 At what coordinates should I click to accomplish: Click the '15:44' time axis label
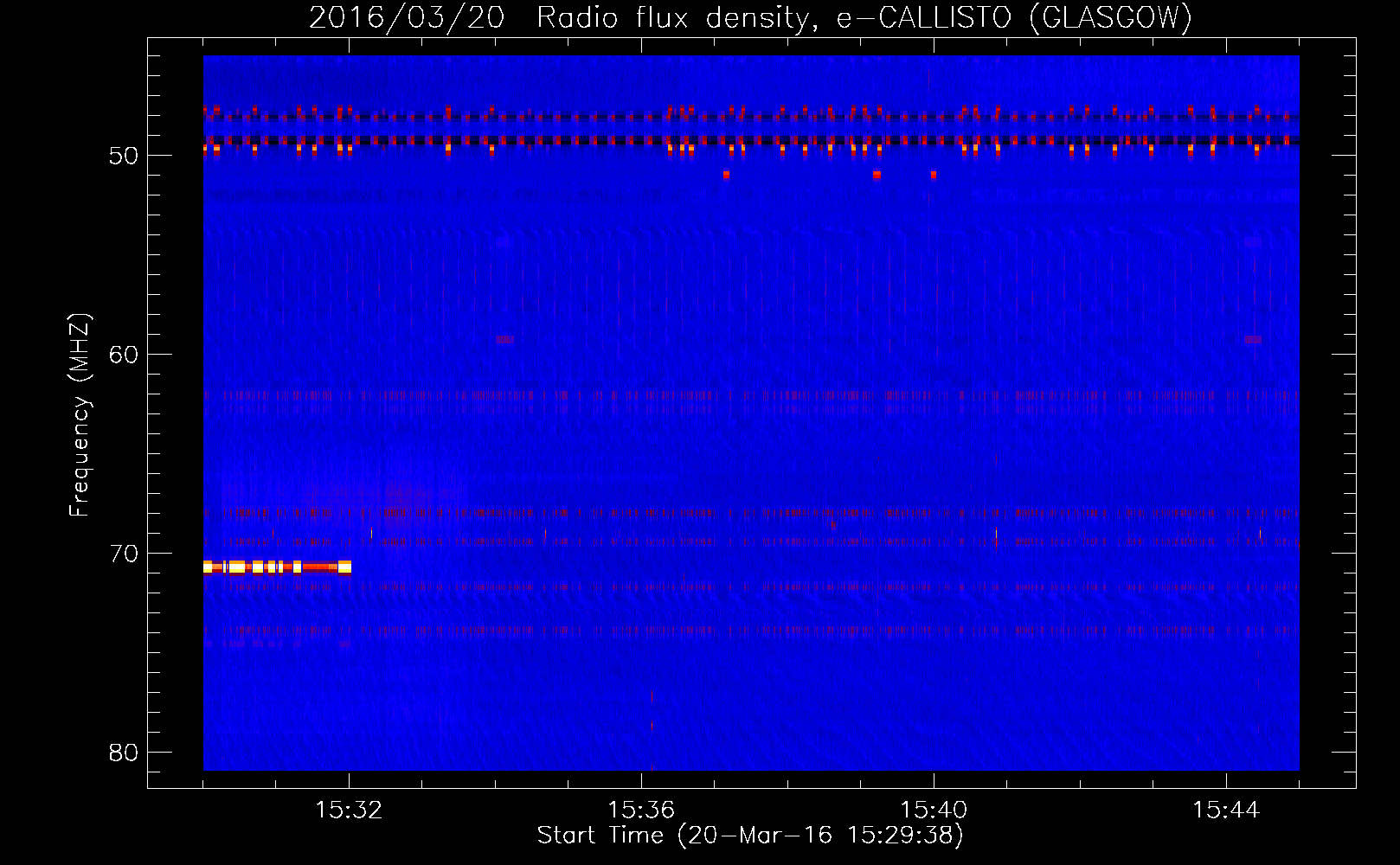click(x=1226, y=811)
